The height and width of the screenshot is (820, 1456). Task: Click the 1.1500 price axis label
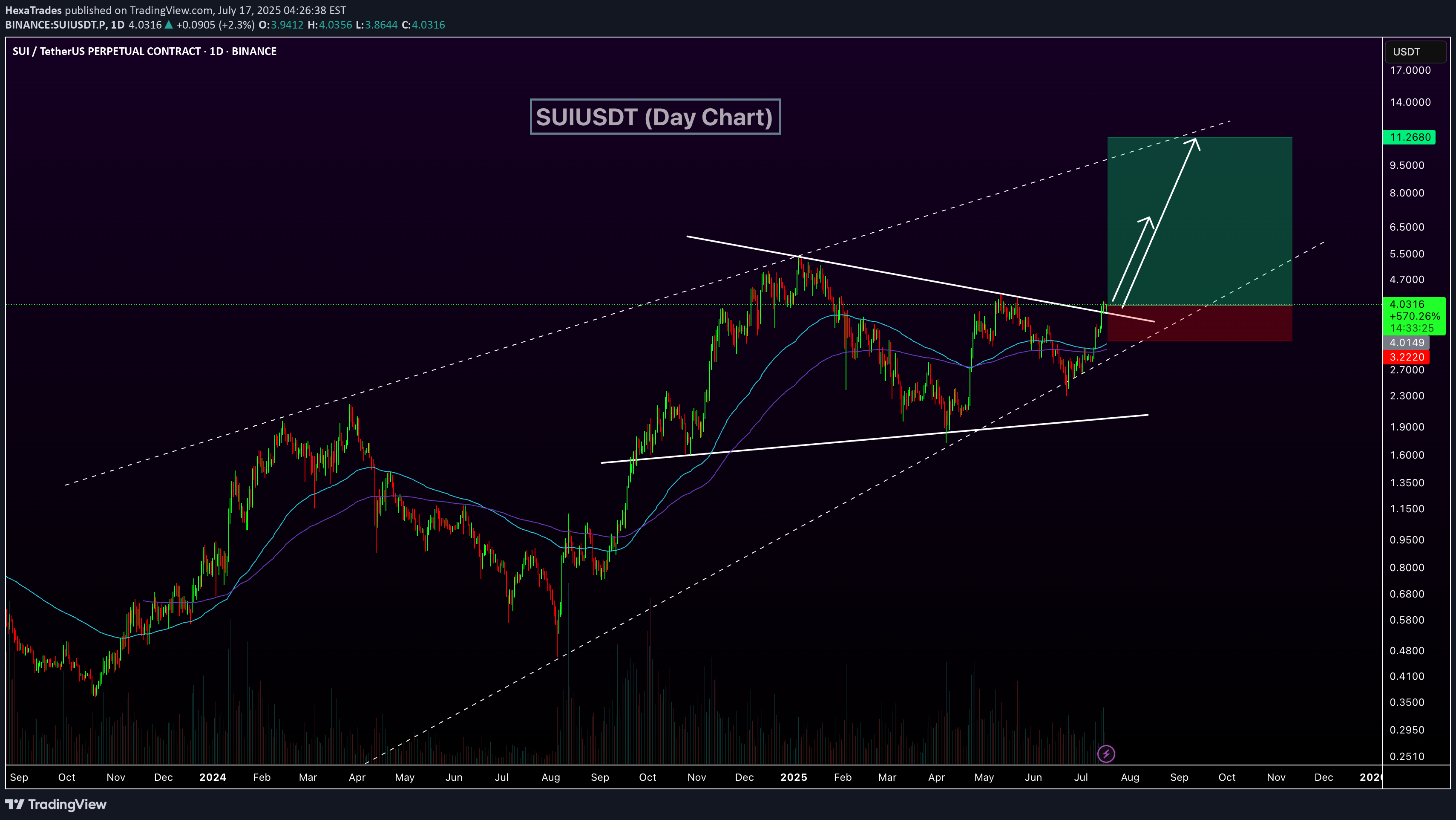pos(1407,509)
